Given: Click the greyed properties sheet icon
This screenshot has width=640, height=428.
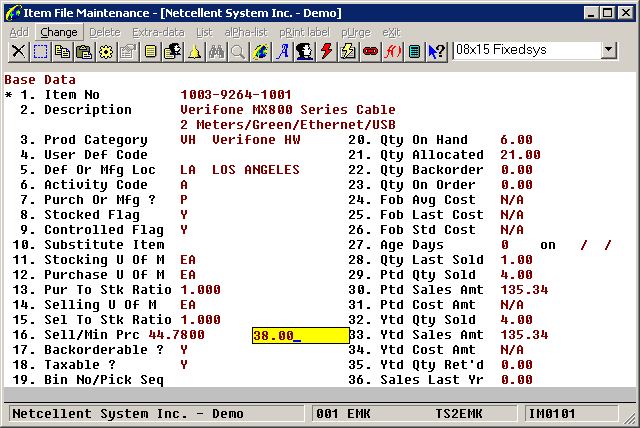Looking at the screenshot, I should (129, 52).
